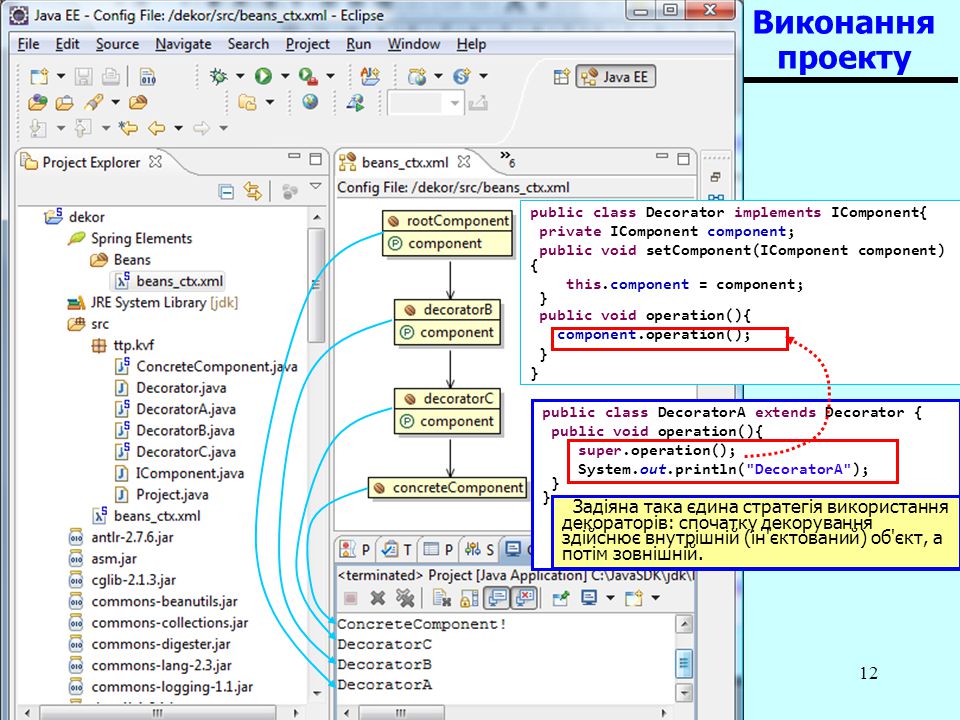Click the Open Console icon
Image resolution: width=960 pixels, height=720 pixels.
pos(633,597)
